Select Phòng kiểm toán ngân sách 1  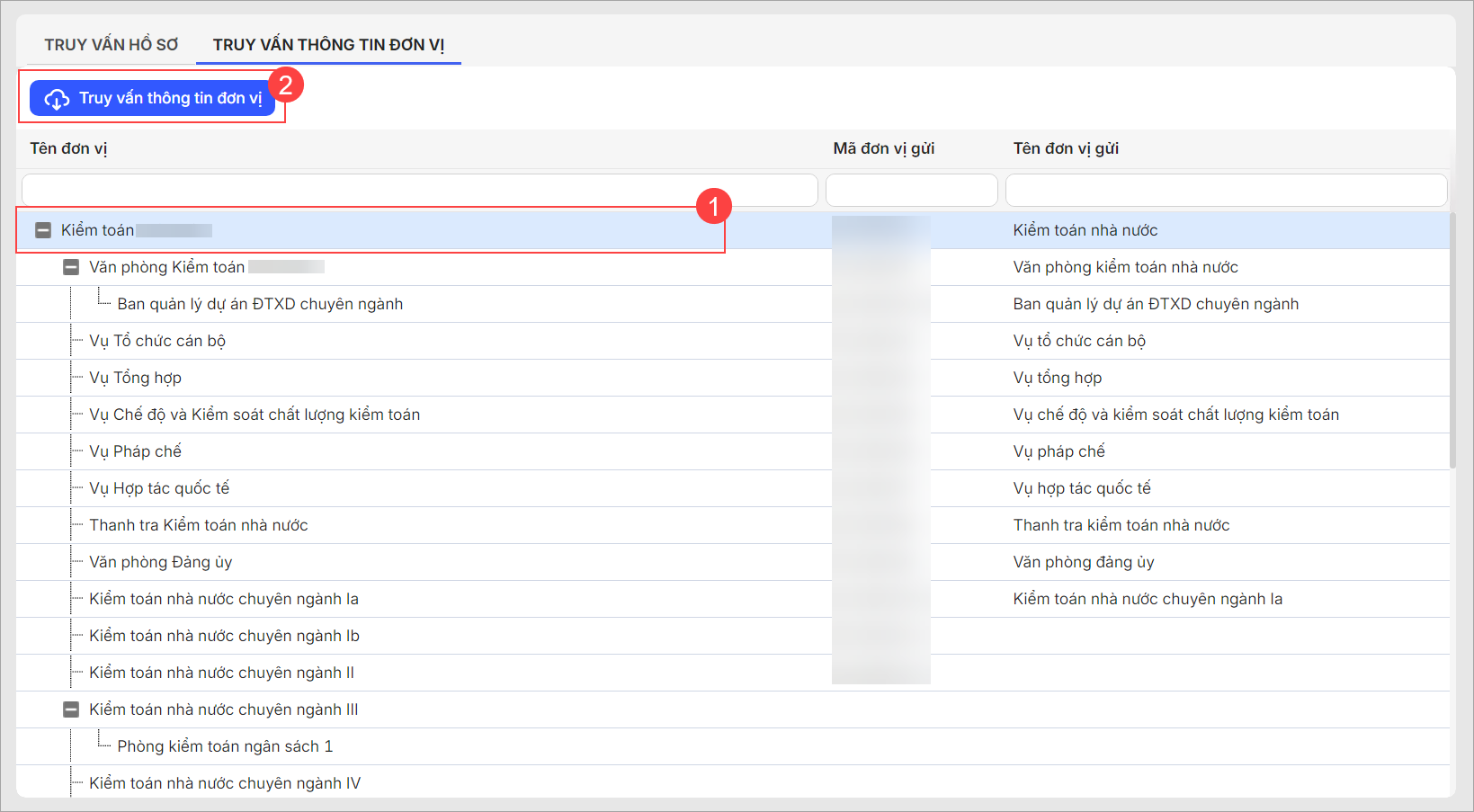tap(225, 747)
